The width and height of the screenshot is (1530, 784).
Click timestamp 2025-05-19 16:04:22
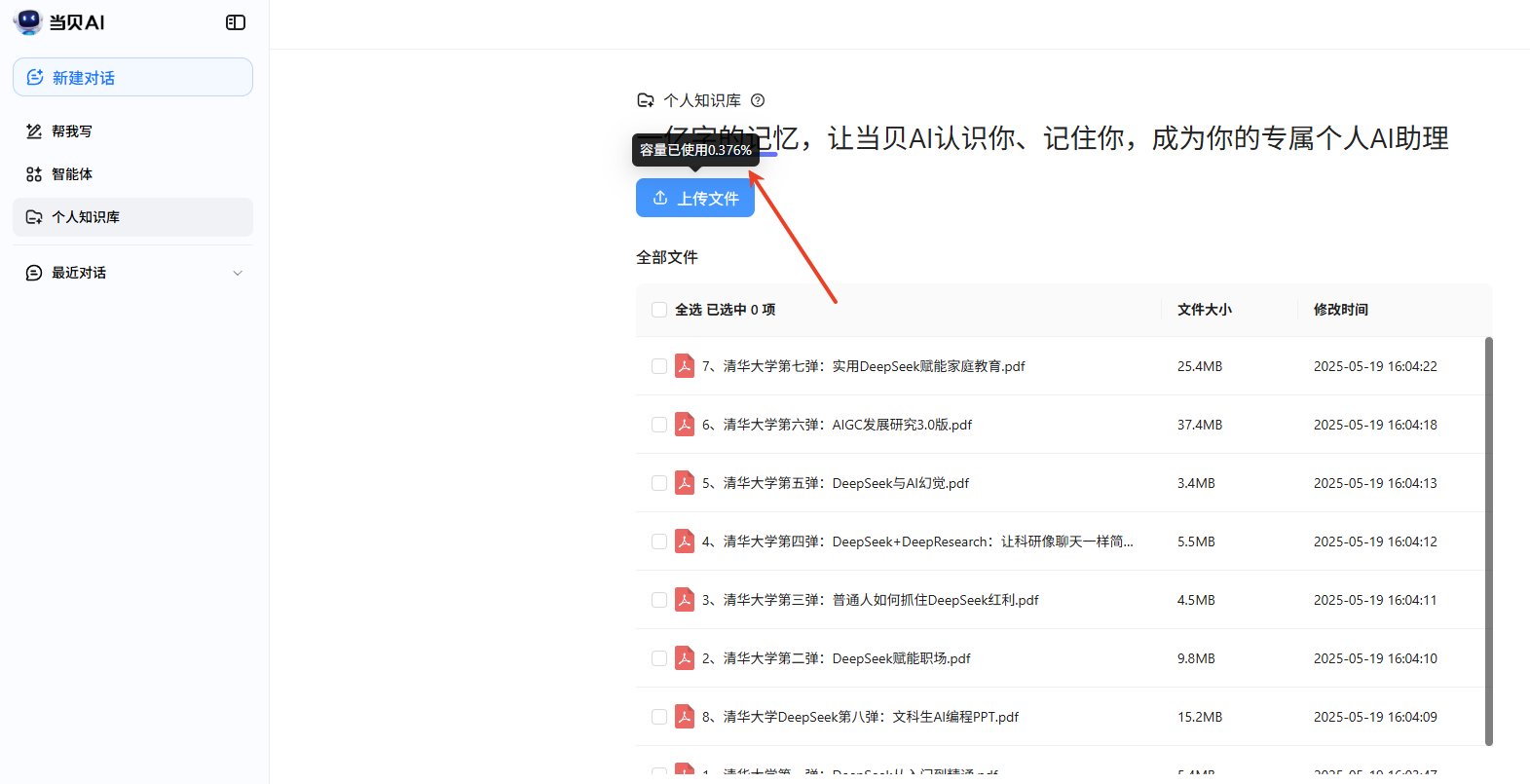[1375, 366]
